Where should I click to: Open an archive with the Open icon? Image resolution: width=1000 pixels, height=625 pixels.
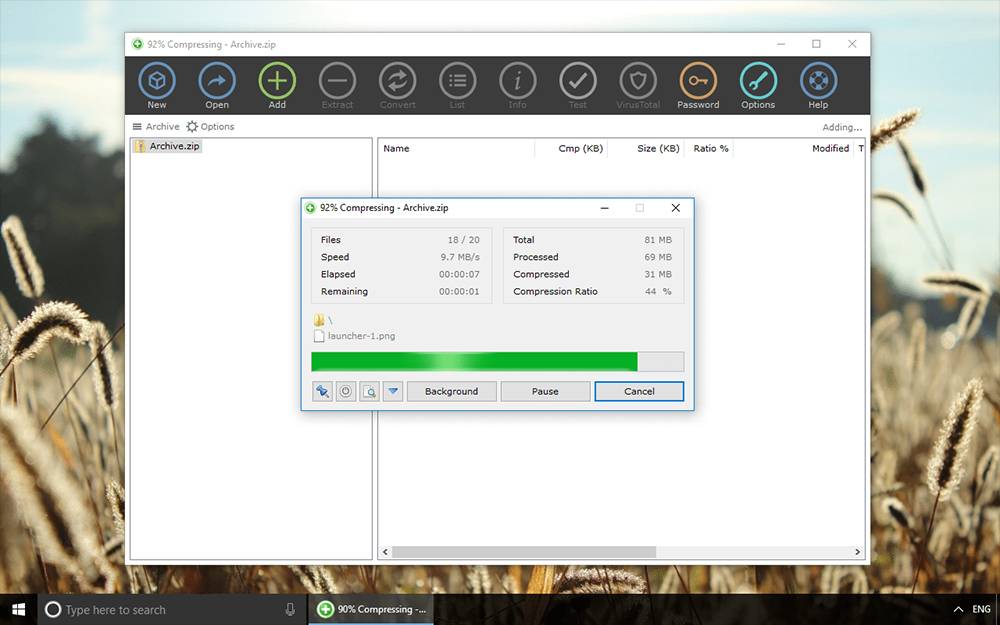point(217,81)
